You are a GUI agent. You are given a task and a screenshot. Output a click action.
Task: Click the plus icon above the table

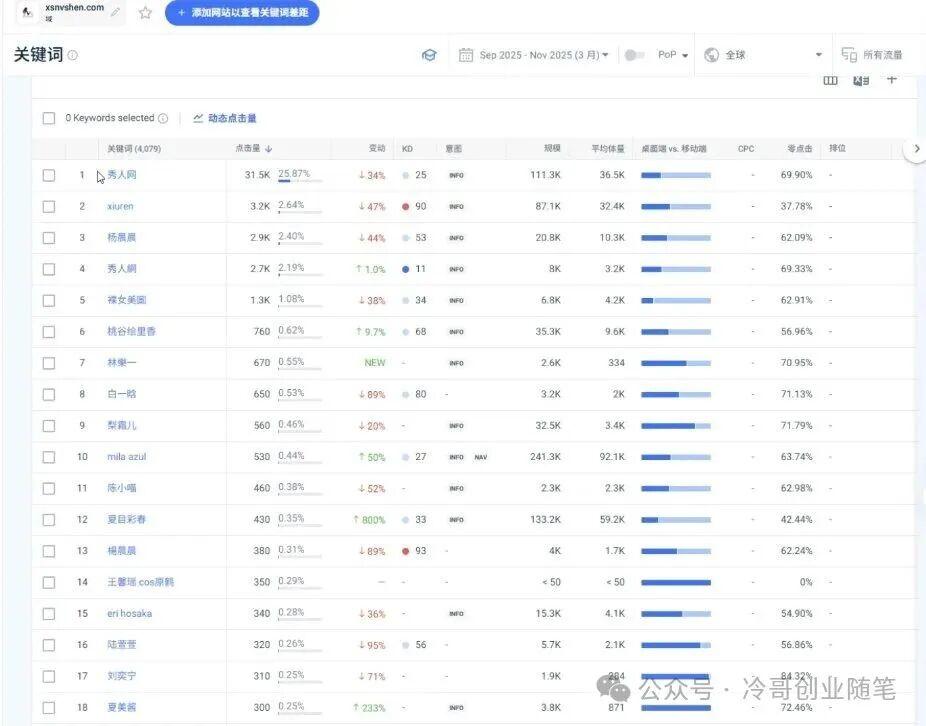(892, 79)
